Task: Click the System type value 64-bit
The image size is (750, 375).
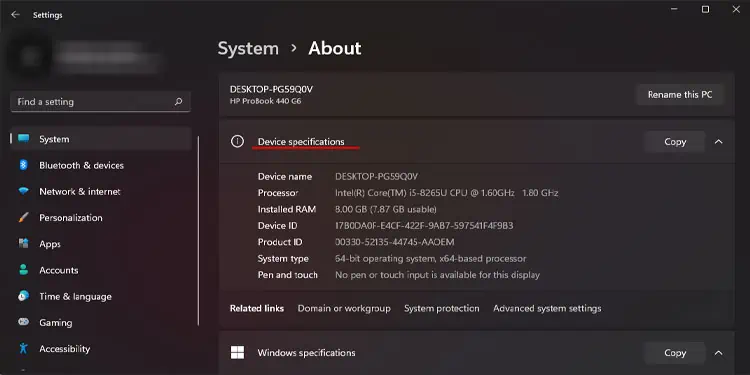Action: click(430, 259)
